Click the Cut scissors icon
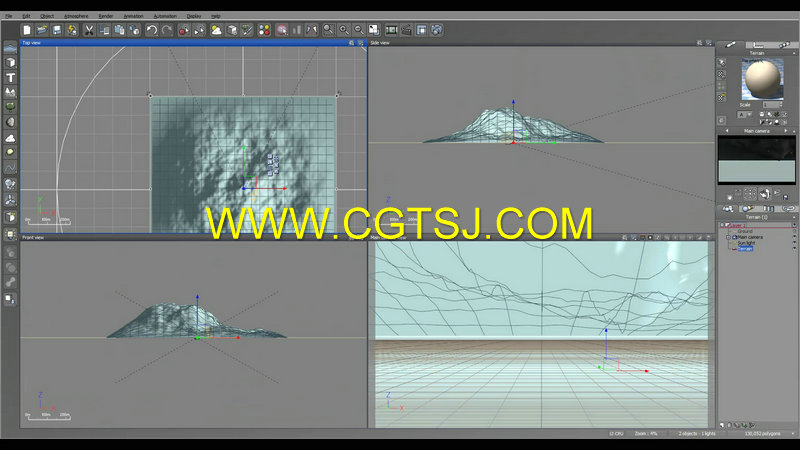 tap(89, 30)
